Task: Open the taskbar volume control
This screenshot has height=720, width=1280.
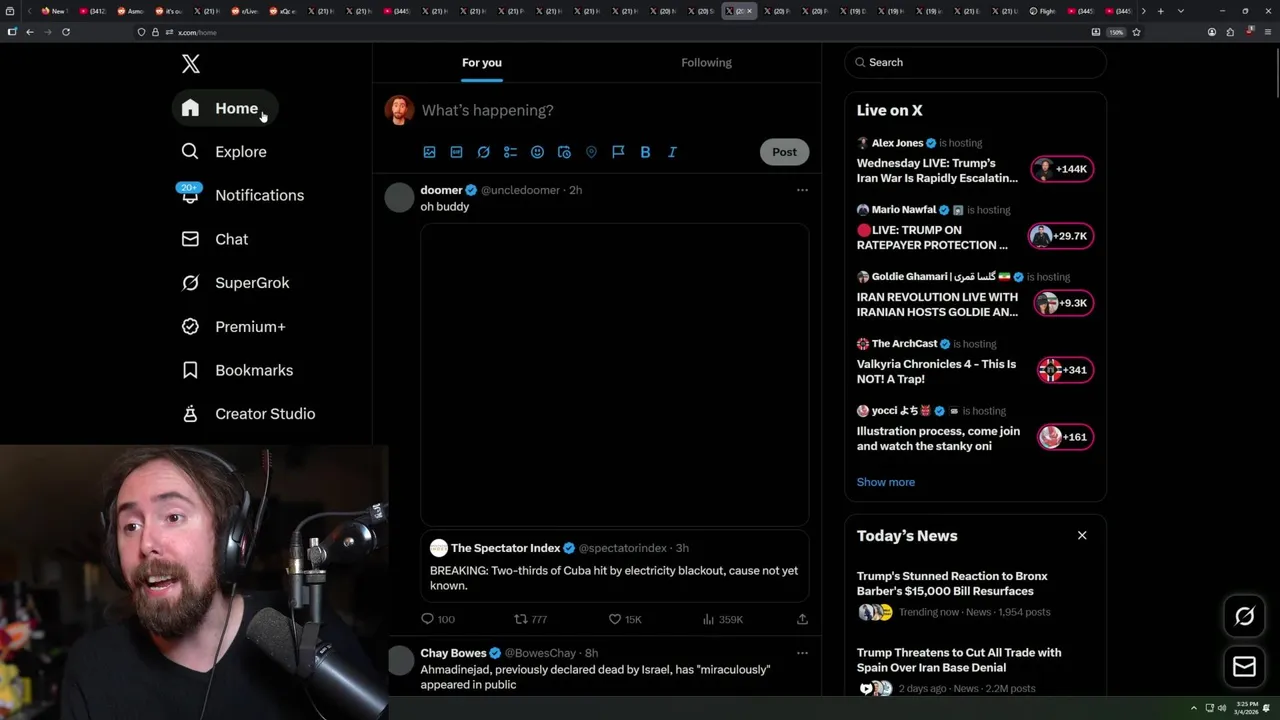Action: [1222, 708]
